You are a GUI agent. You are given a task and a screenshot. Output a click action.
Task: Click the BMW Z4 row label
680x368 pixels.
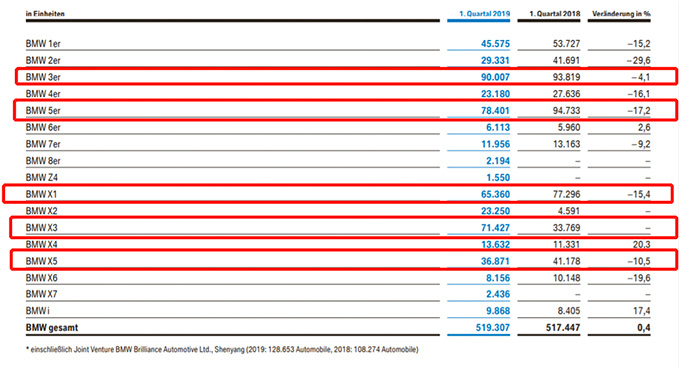pyautogui.click(x=42, y=177)
